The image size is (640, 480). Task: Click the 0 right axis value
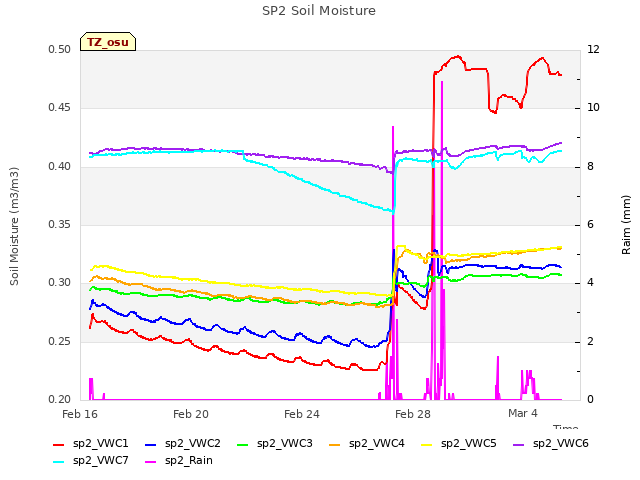[x=591, y=400]
